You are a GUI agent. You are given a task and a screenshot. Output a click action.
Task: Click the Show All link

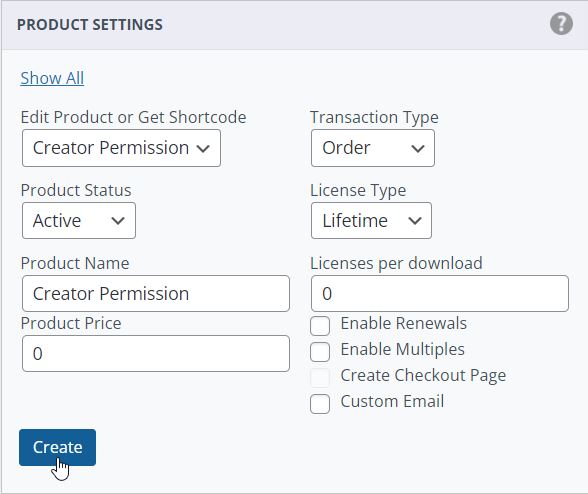pos(52,78)
